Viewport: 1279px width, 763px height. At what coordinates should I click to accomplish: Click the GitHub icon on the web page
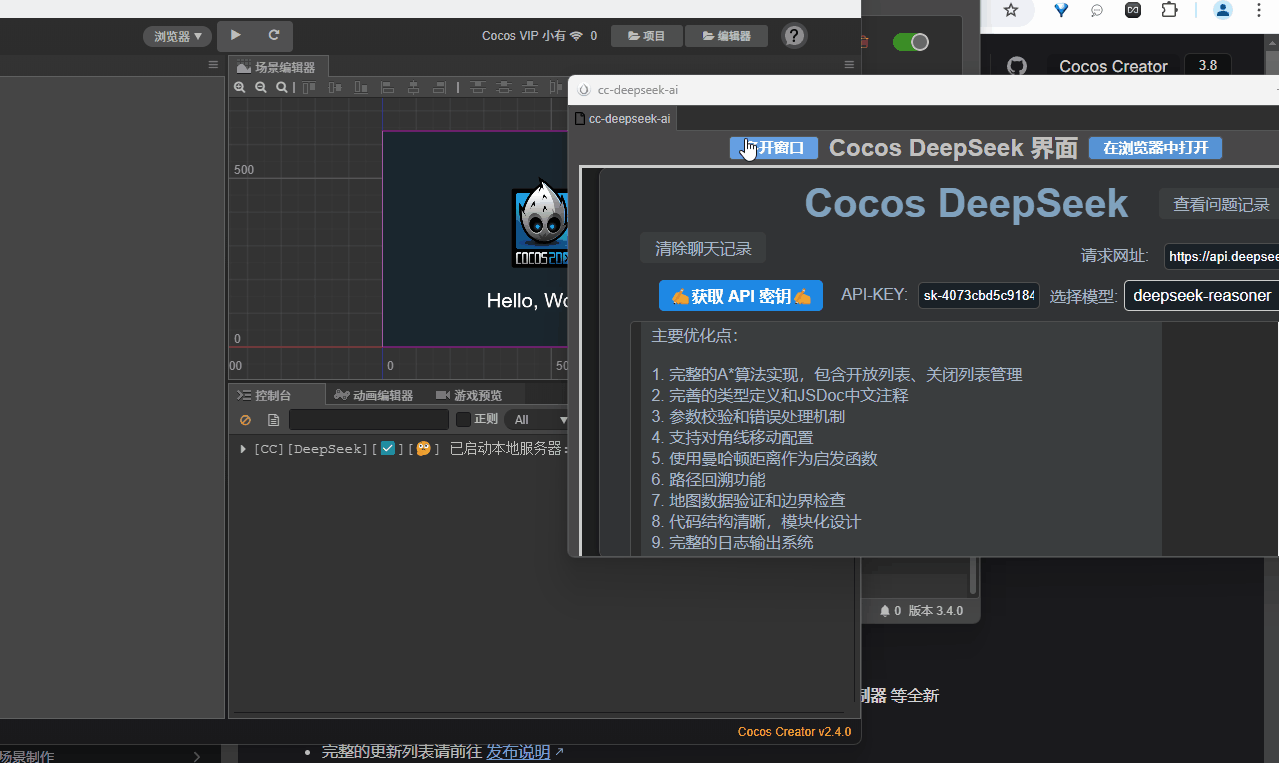tap(1016, 66)
